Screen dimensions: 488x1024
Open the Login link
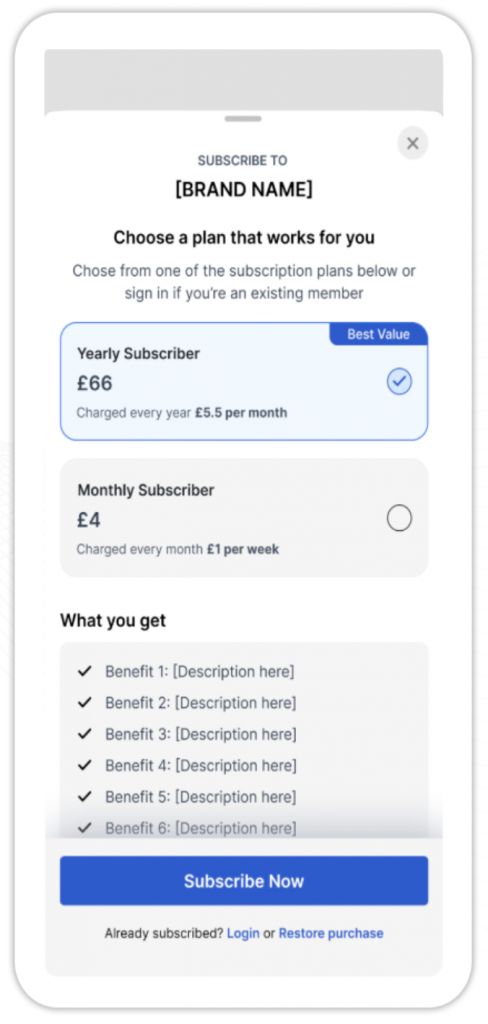coord(243,933)
